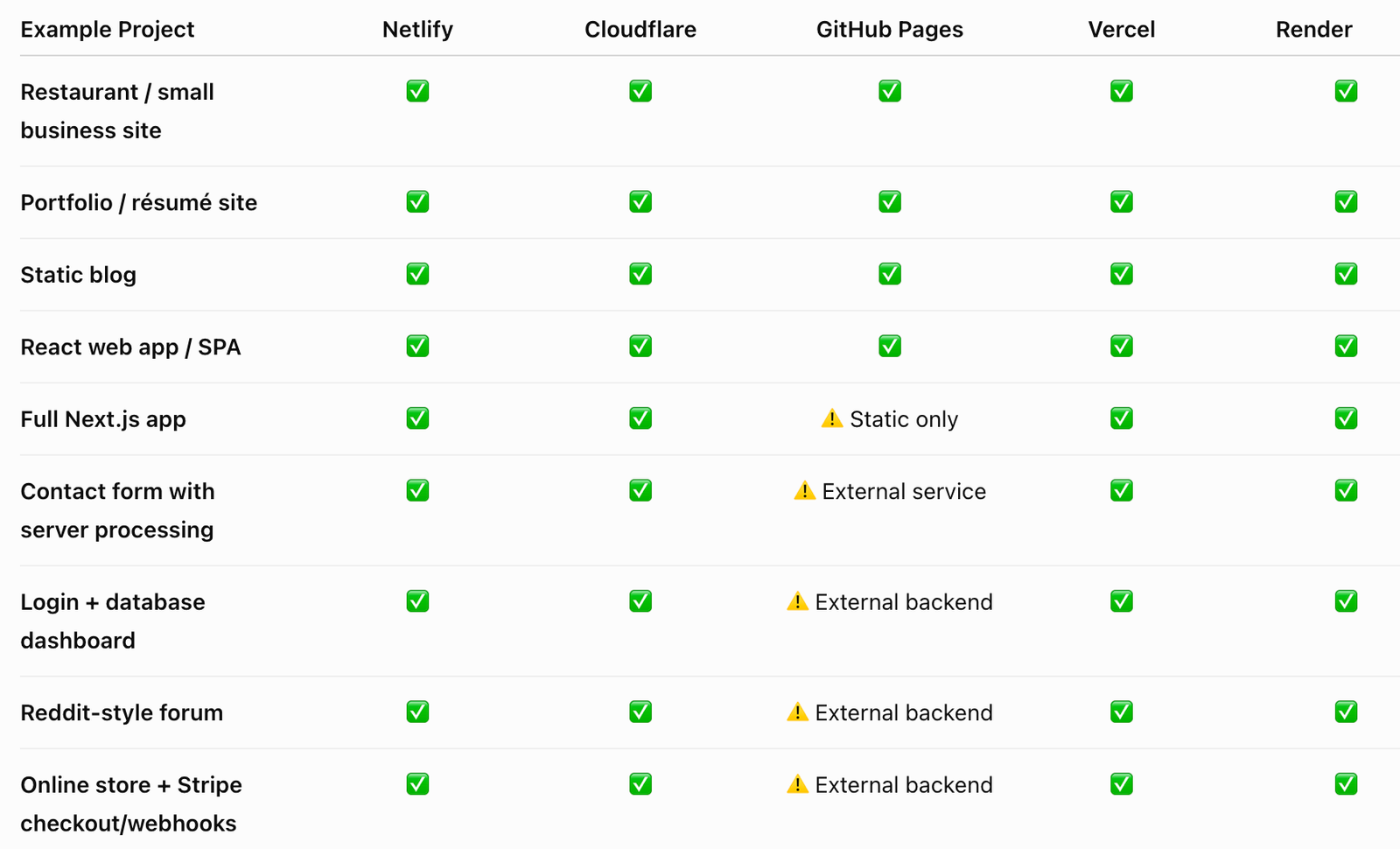Select the Cloudflare column header
The height and width of the screenshot is (849, 1400).
click(640, 29)
